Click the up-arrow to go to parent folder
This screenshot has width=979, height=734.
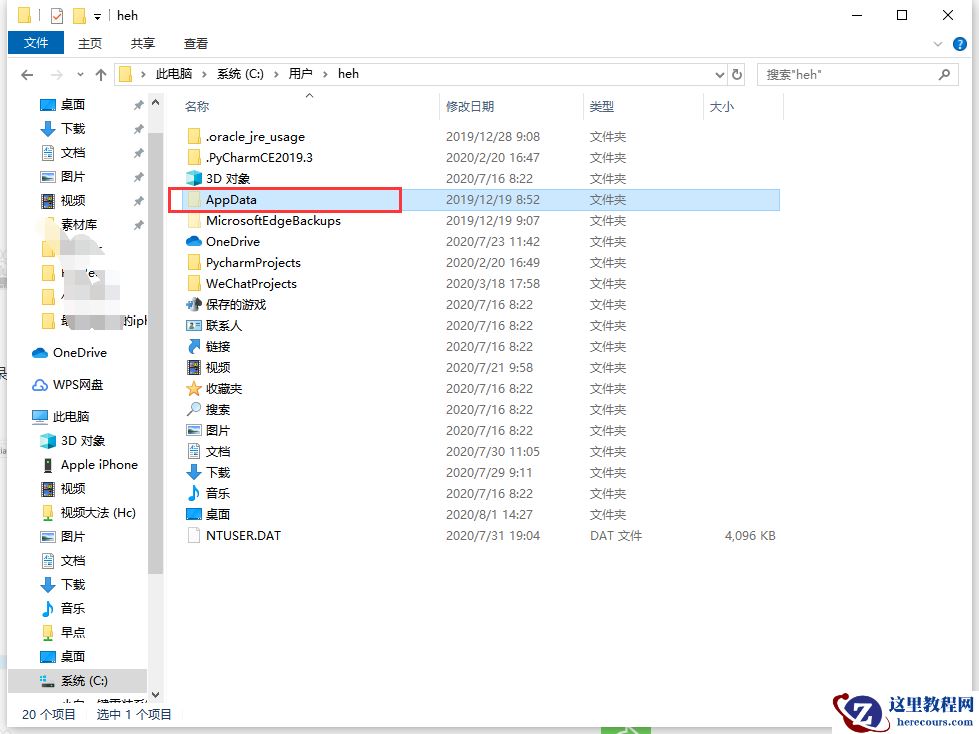click(101, 73)
